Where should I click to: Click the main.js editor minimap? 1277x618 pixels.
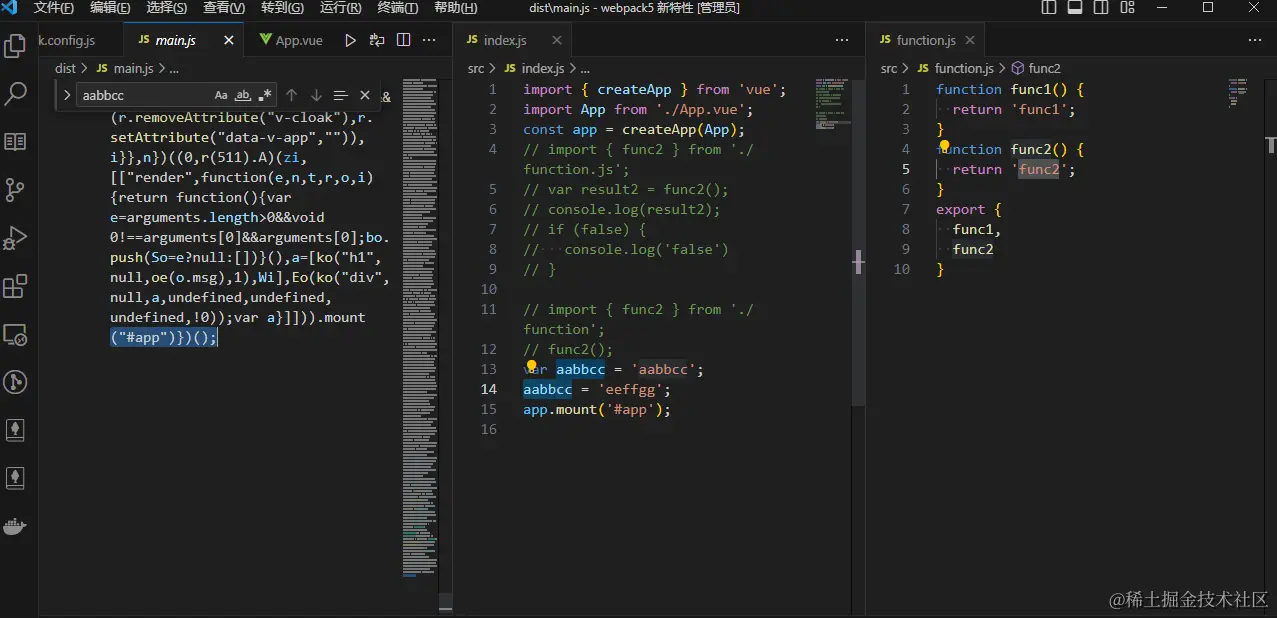[x=418, y=330]
